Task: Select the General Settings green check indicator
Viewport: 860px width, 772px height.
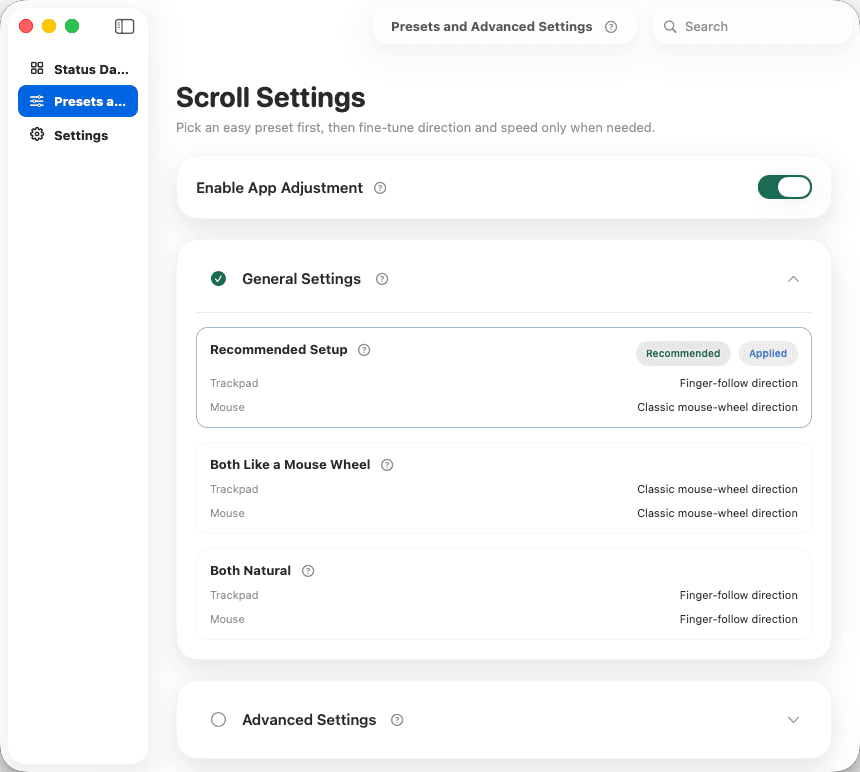Action: pyautogui.click(x=218, y=279)
